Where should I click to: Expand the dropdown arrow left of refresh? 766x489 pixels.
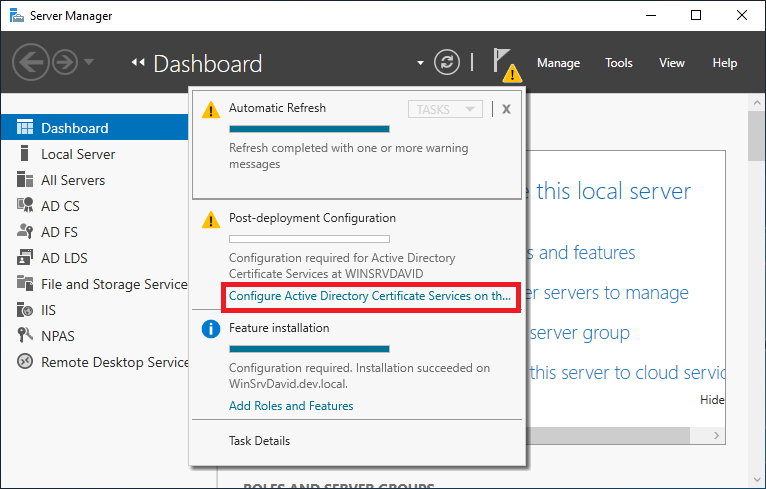point(420,64)
